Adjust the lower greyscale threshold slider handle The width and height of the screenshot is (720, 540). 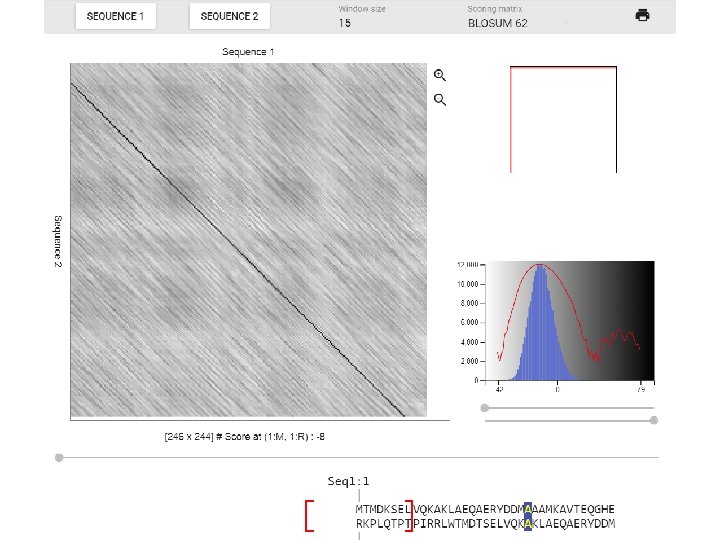tap(484, 408)
